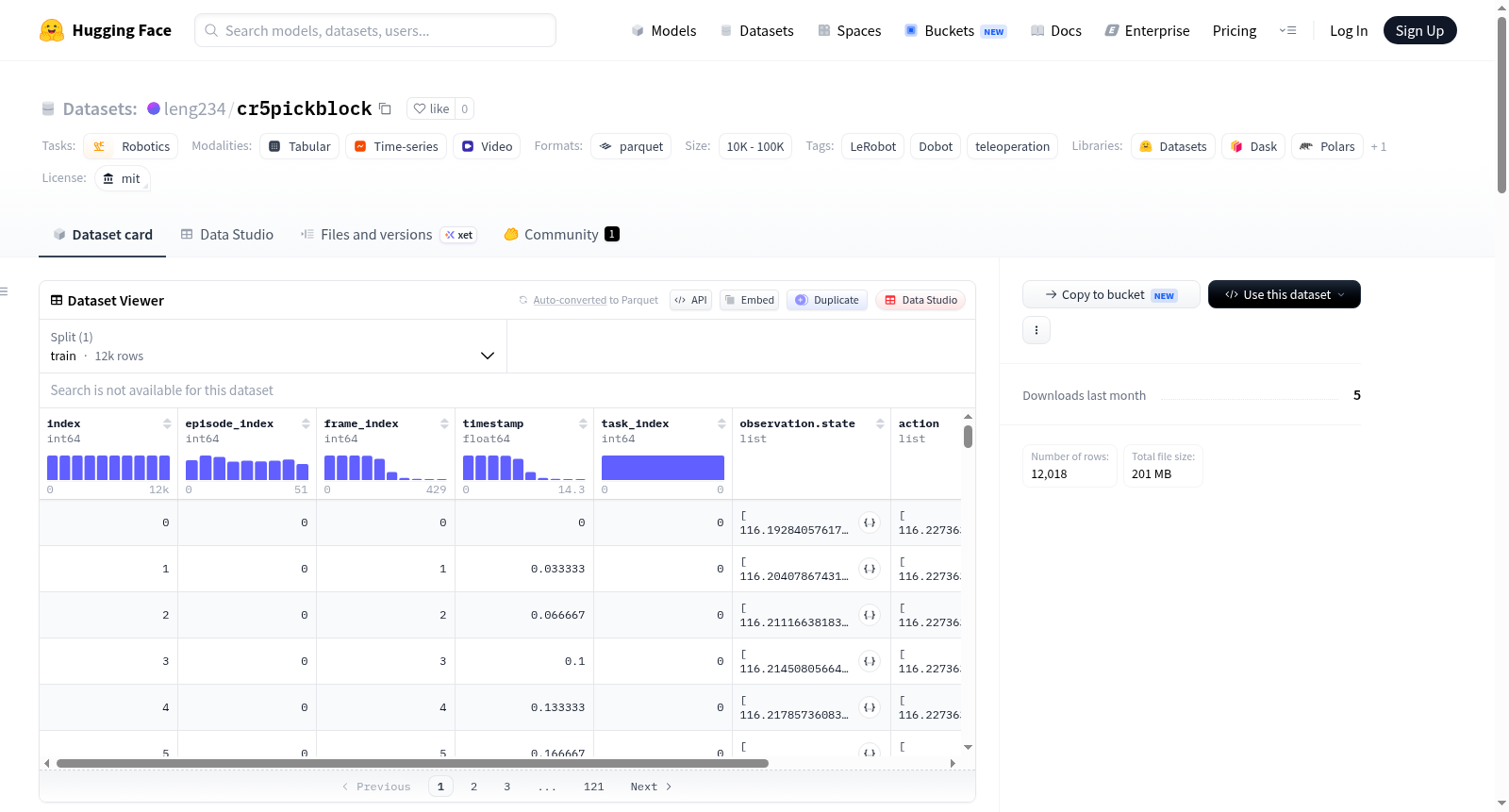Click the Duplicate button
The width and height of the screenshot is (1509, 812).
[827, 300]
